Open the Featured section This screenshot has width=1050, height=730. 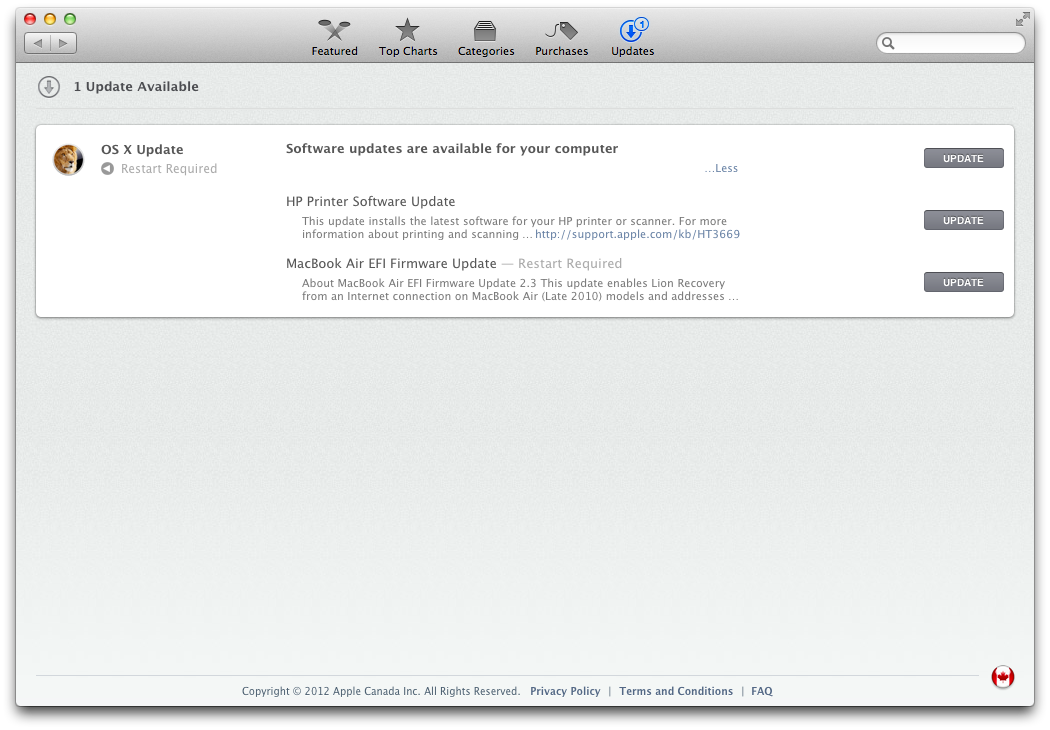(x=334, y=38)
